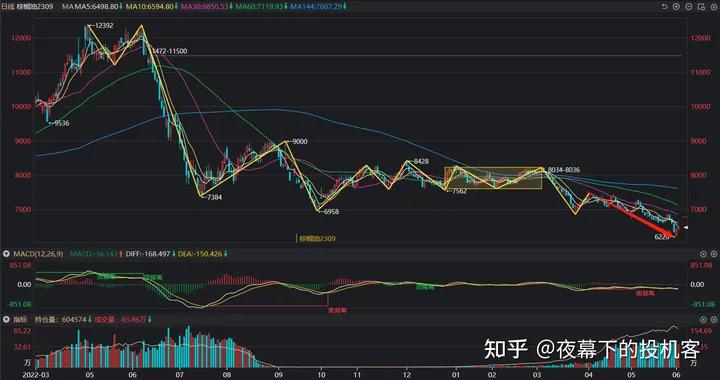Click the MA5:6498.80 indicator value
720x380 pixels.
coord(95,7)
